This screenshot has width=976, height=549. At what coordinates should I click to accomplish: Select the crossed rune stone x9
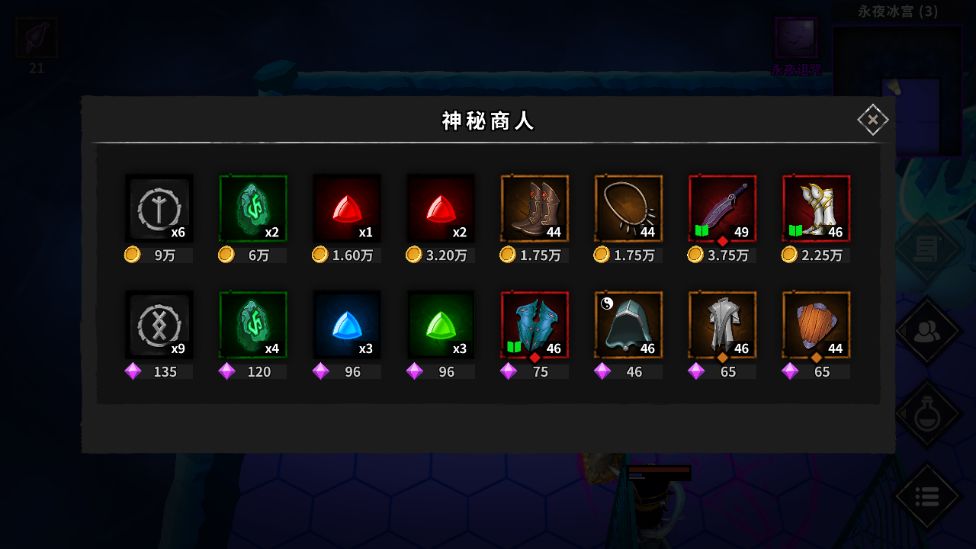click(x=159, y=324)
